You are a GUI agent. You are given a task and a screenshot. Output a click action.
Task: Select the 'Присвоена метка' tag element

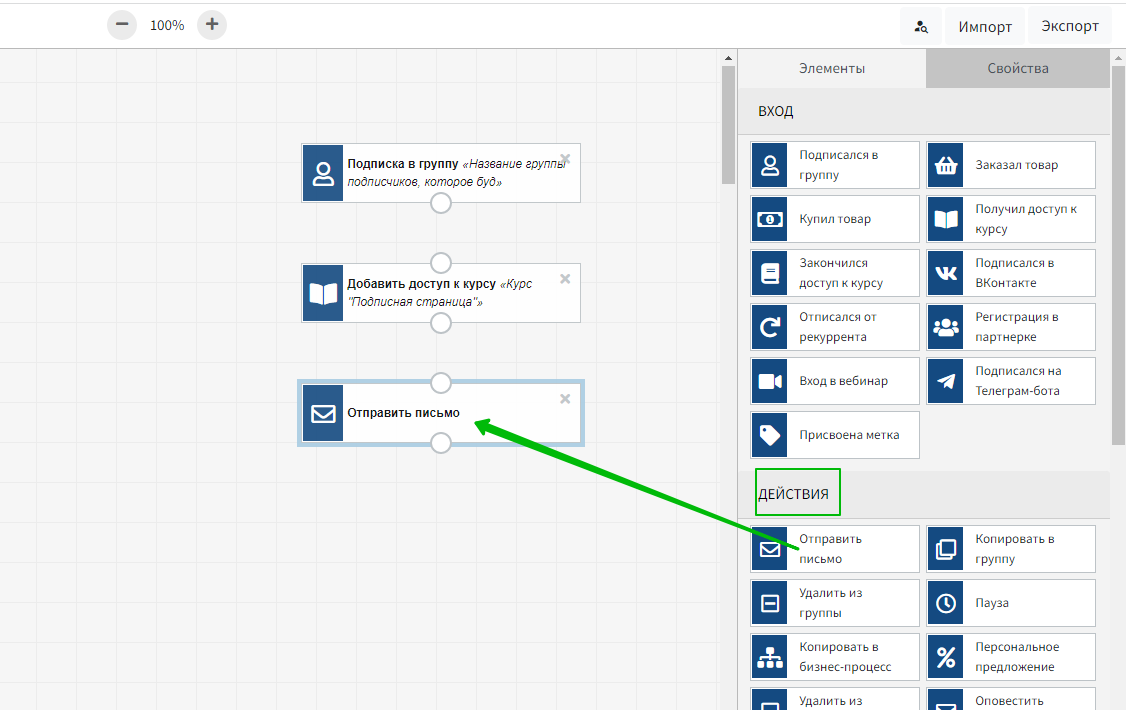[x=835, y=435]
